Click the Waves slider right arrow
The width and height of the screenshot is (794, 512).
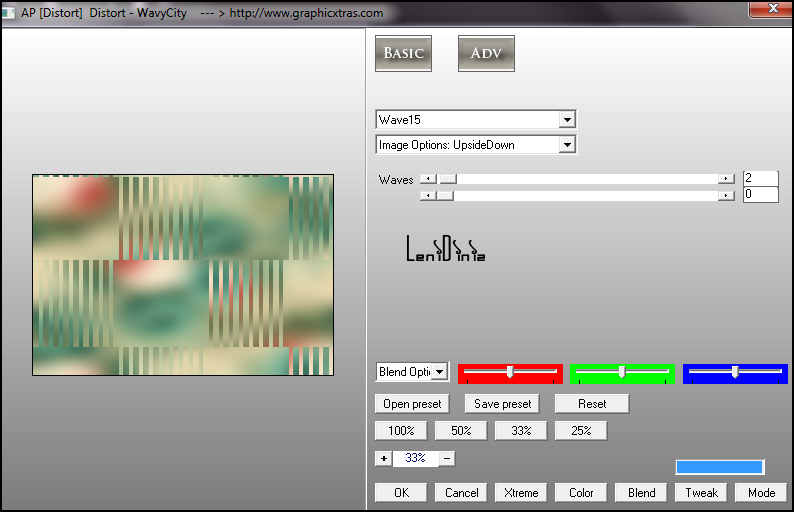(x=727, y=179)
